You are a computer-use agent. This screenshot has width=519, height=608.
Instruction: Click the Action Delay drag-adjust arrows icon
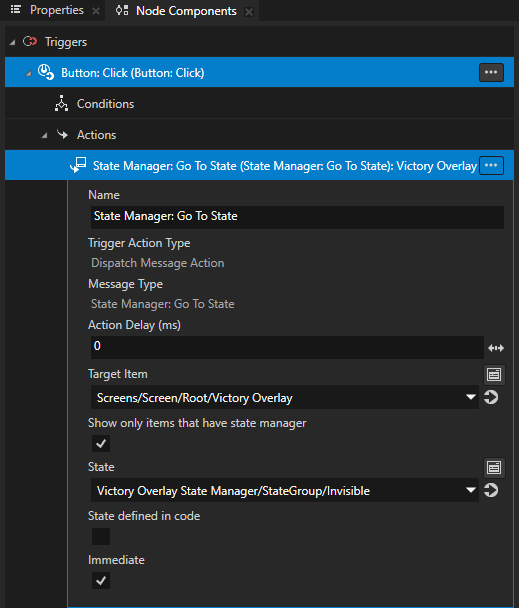(x=496, y=348)
